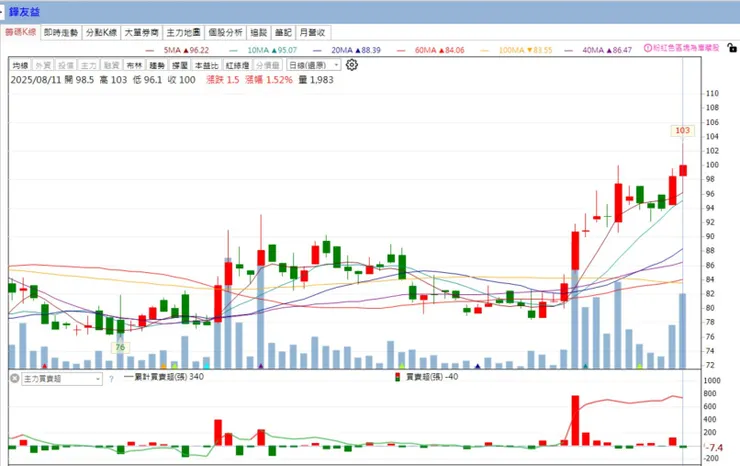Switch to the 個股分析 tab

click(x=225, y=32)
